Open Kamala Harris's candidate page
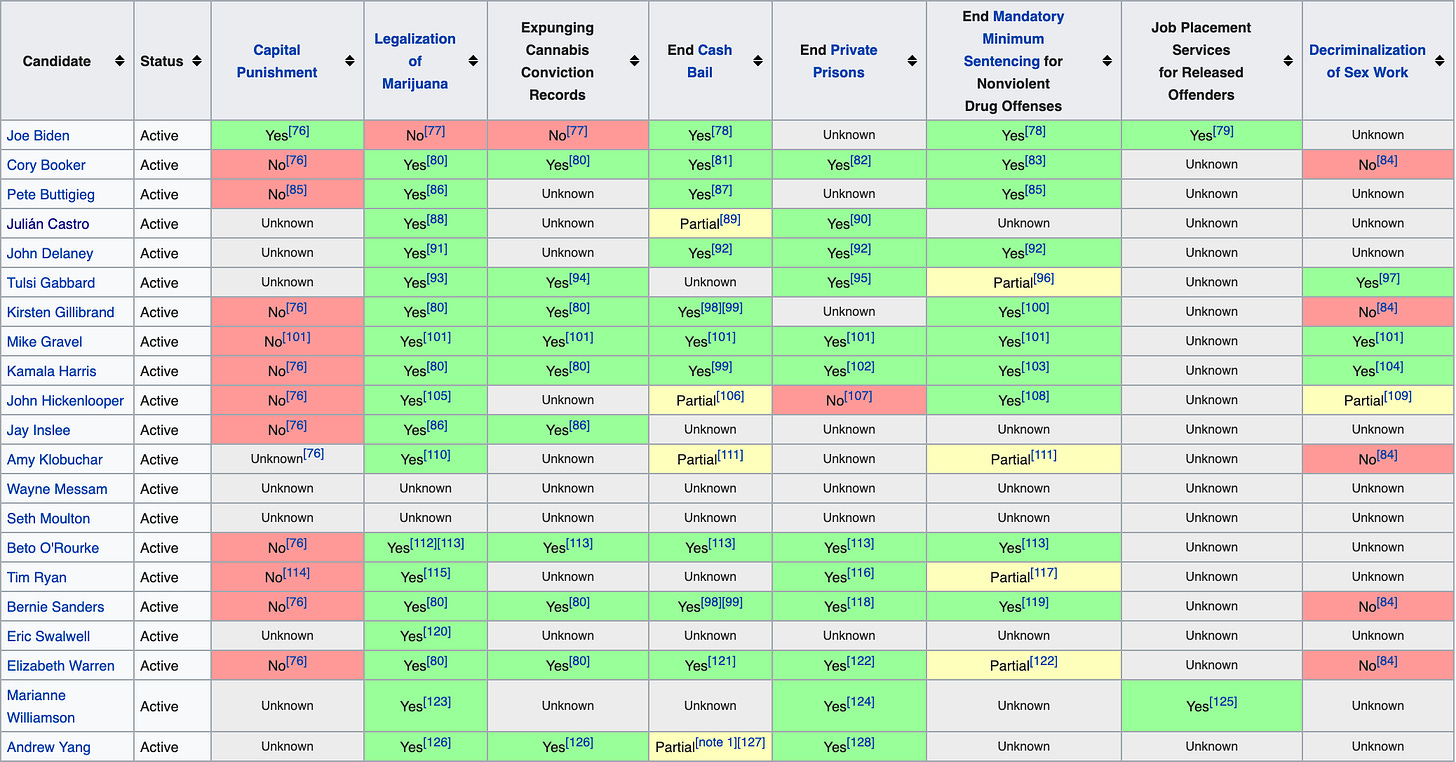Viewport: 1456px width, 762px height. [52, 371]
